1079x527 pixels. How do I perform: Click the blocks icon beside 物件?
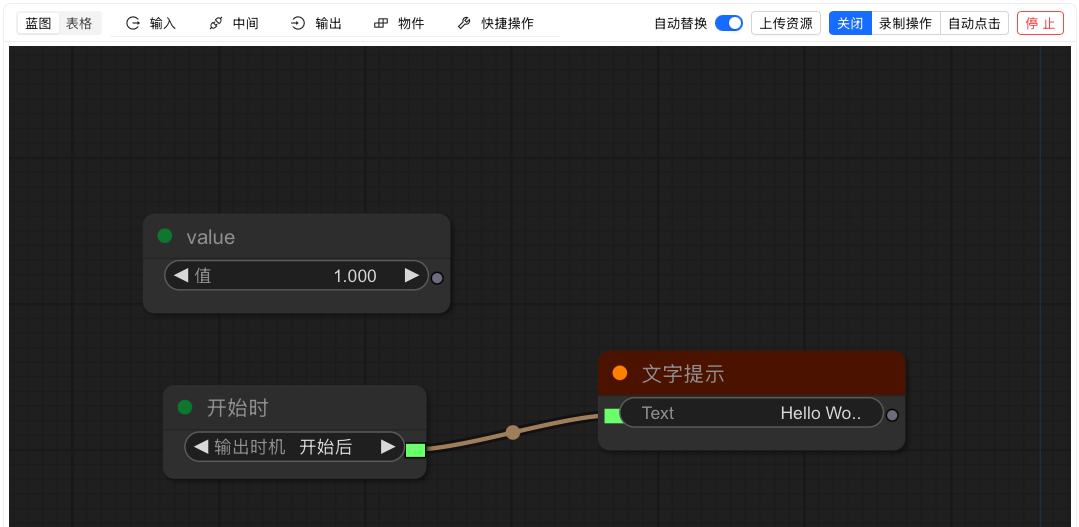[381, 23]
